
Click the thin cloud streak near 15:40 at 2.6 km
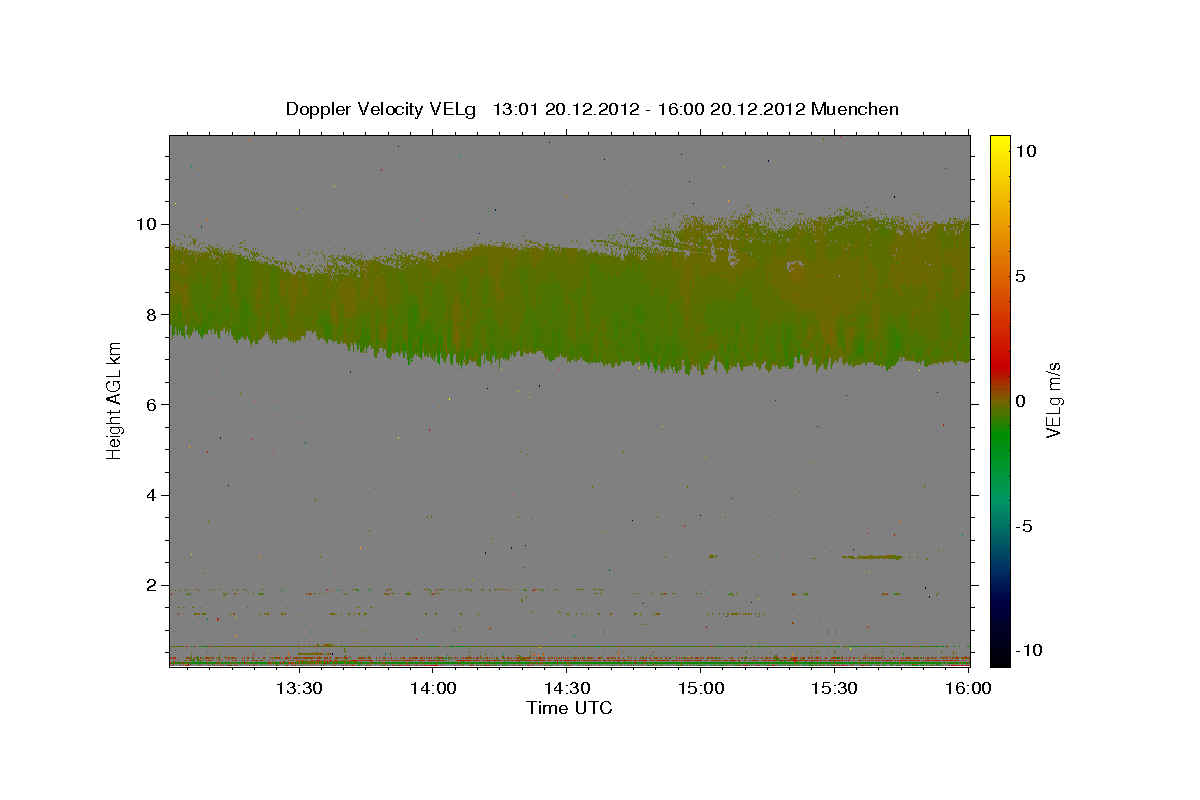[872, 557]
